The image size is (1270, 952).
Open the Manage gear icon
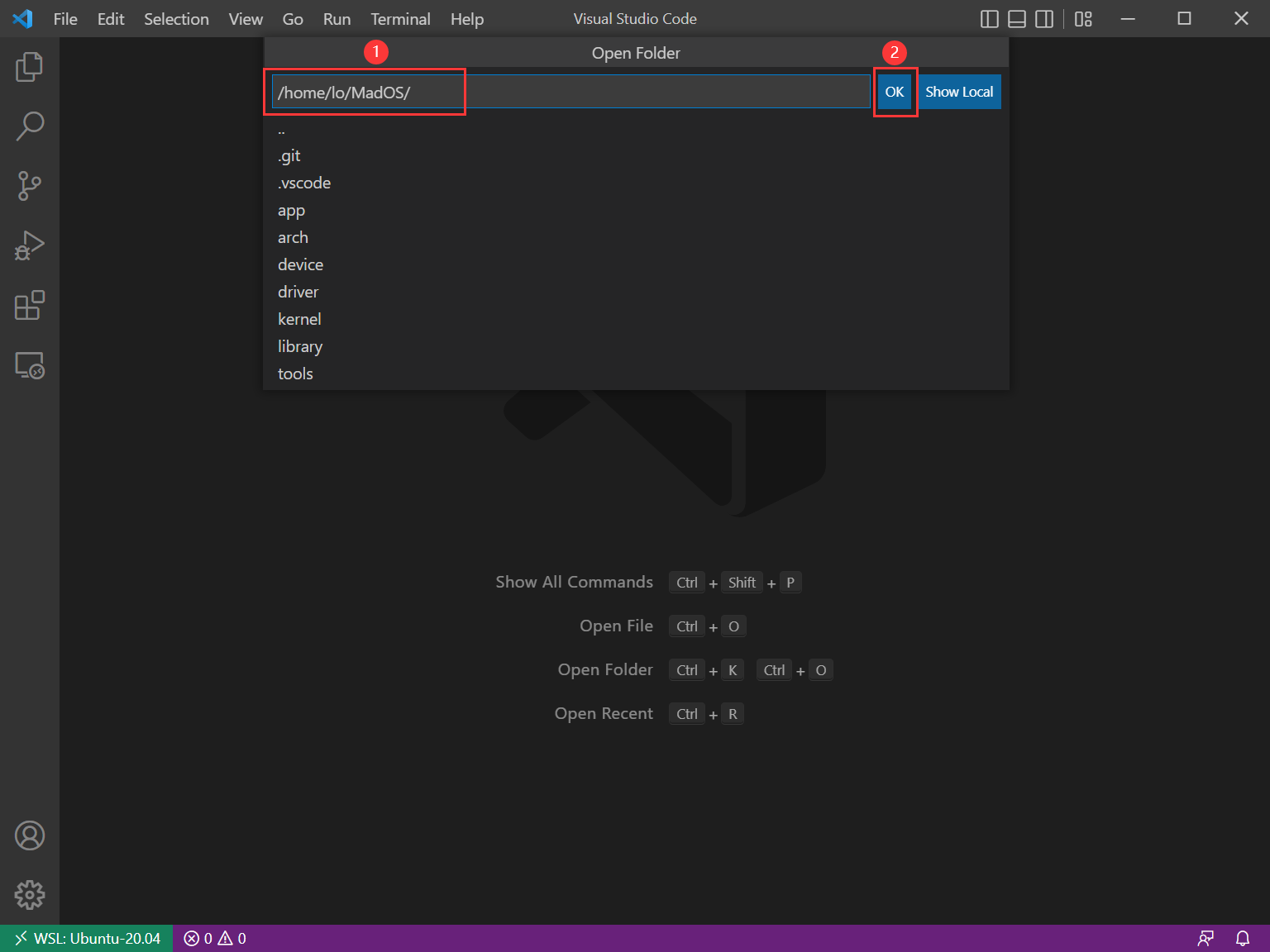tap(30, 895)
